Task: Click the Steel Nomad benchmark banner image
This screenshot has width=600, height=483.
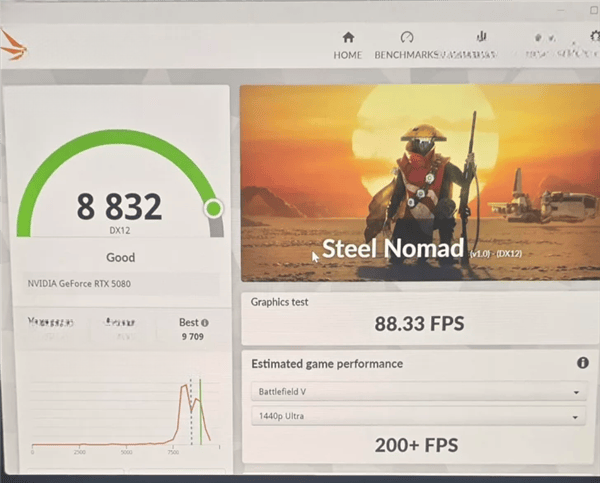Action: click(420, 183)
